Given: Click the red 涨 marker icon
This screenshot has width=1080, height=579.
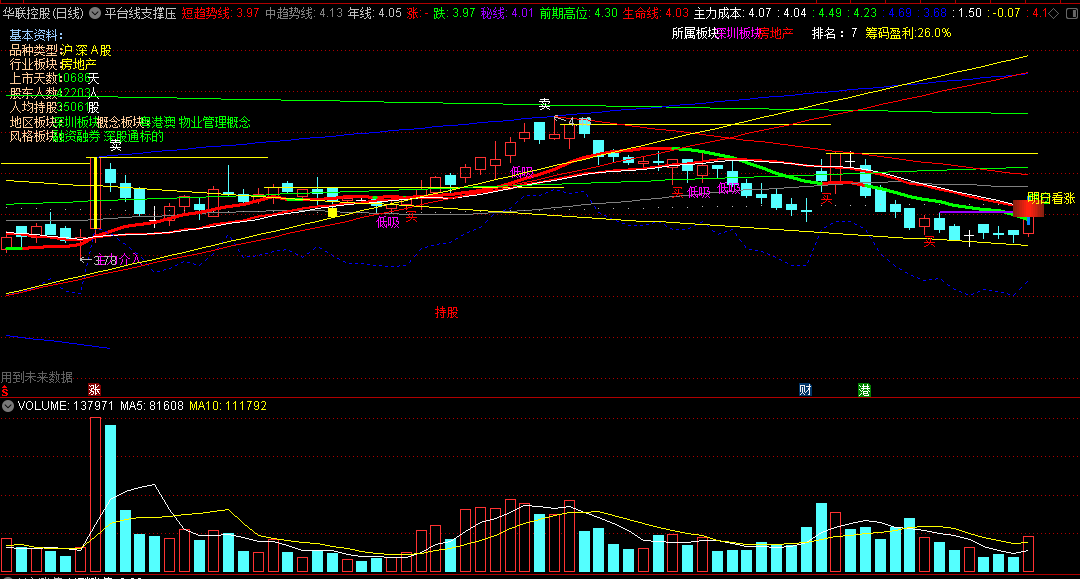Looking at the screenshot, I should click(x=94, y=390).
